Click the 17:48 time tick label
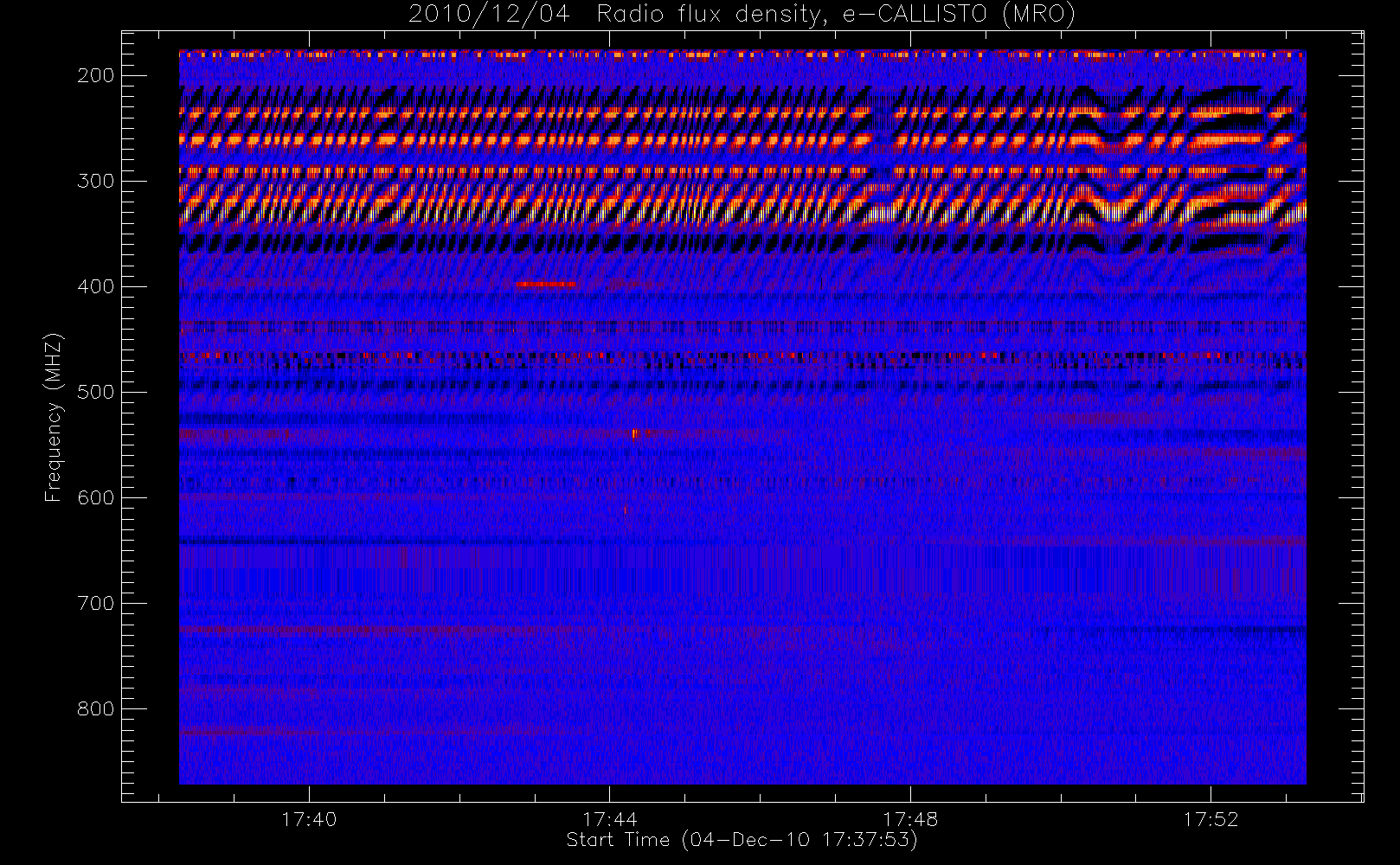Viewport: 1400px width, 865px height. tap(910, 819)
